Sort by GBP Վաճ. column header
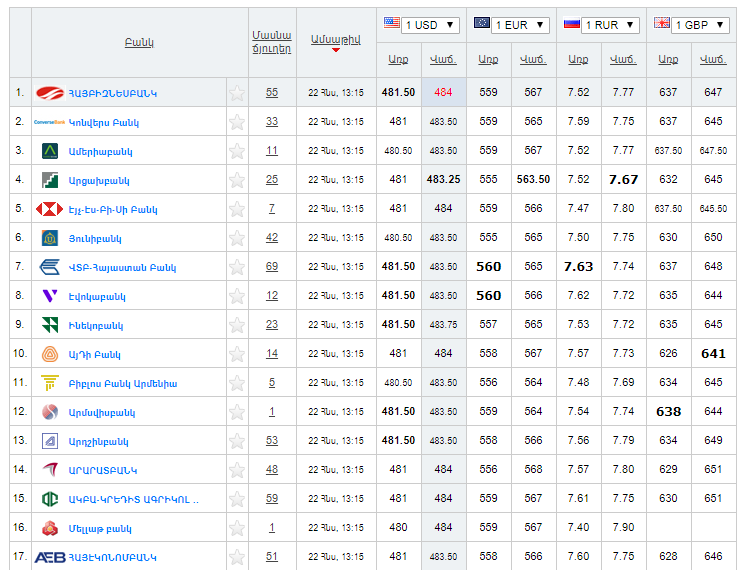The width and height of the screenshot is (745, 570). [x=713, y=59]
